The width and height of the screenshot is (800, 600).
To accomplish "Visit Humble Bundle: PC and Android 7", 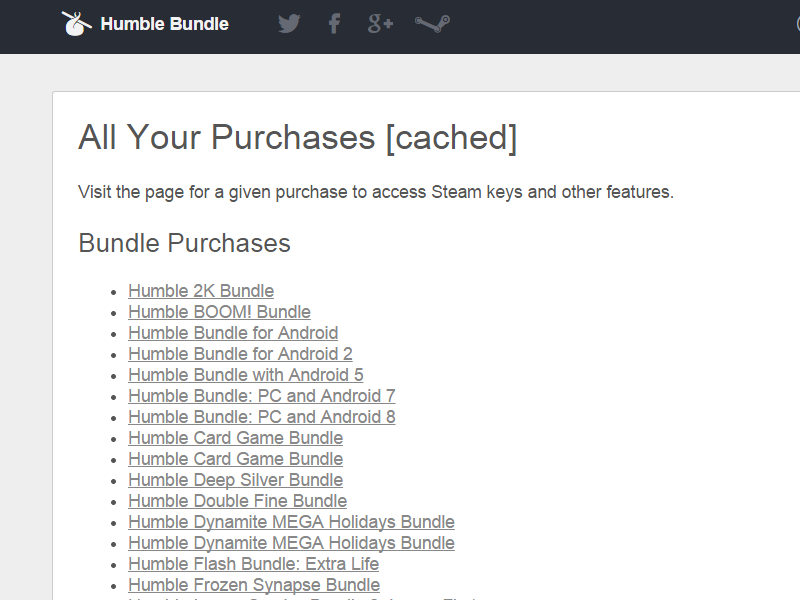I will 262,395.
